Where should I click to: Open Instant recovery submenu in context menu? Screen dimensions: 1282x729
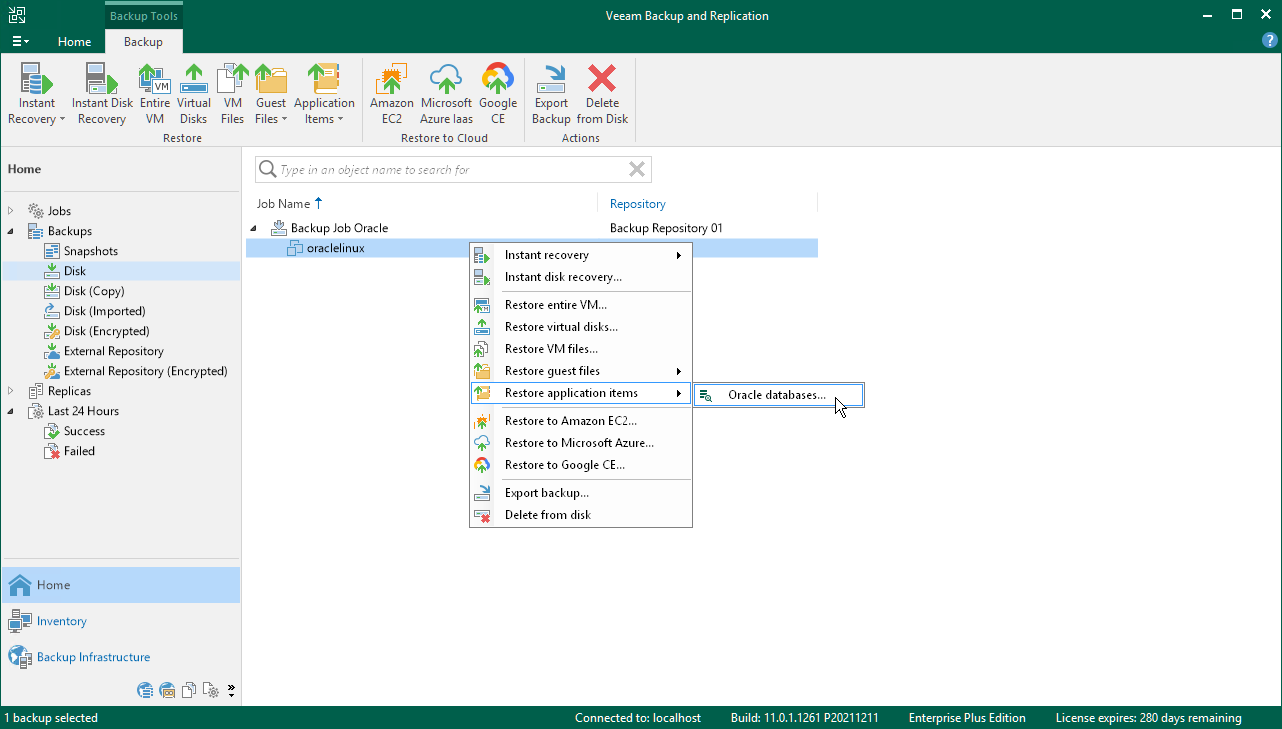581,255
